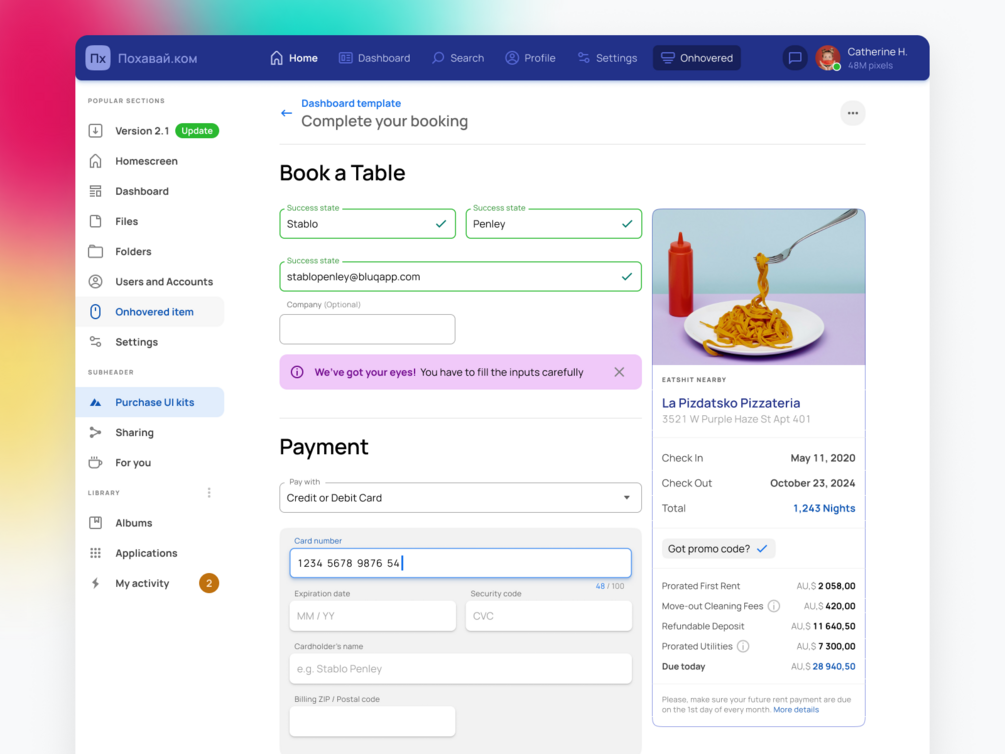Image resolution: width=1005 pixels, height=754 pixels.
Task: Open Catherine H. profile avatar
Action: [x=828, y=58]
